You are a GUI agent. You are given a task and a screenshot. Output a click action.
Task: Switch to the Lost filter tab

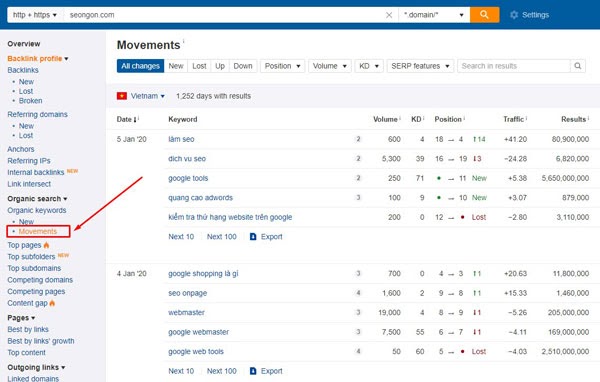point(199,66)
